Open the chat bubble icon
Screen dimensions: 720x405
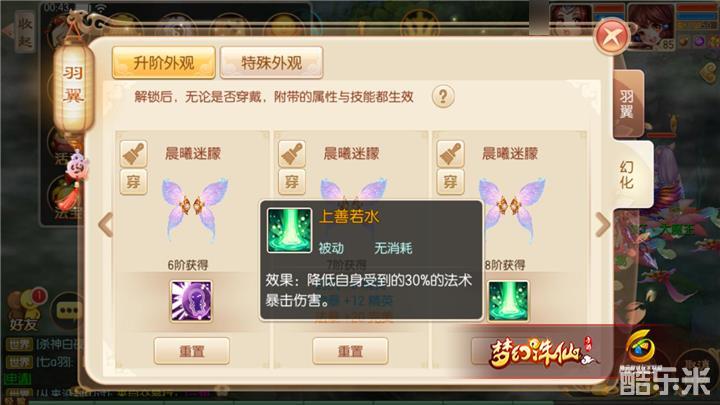[68, 311]
